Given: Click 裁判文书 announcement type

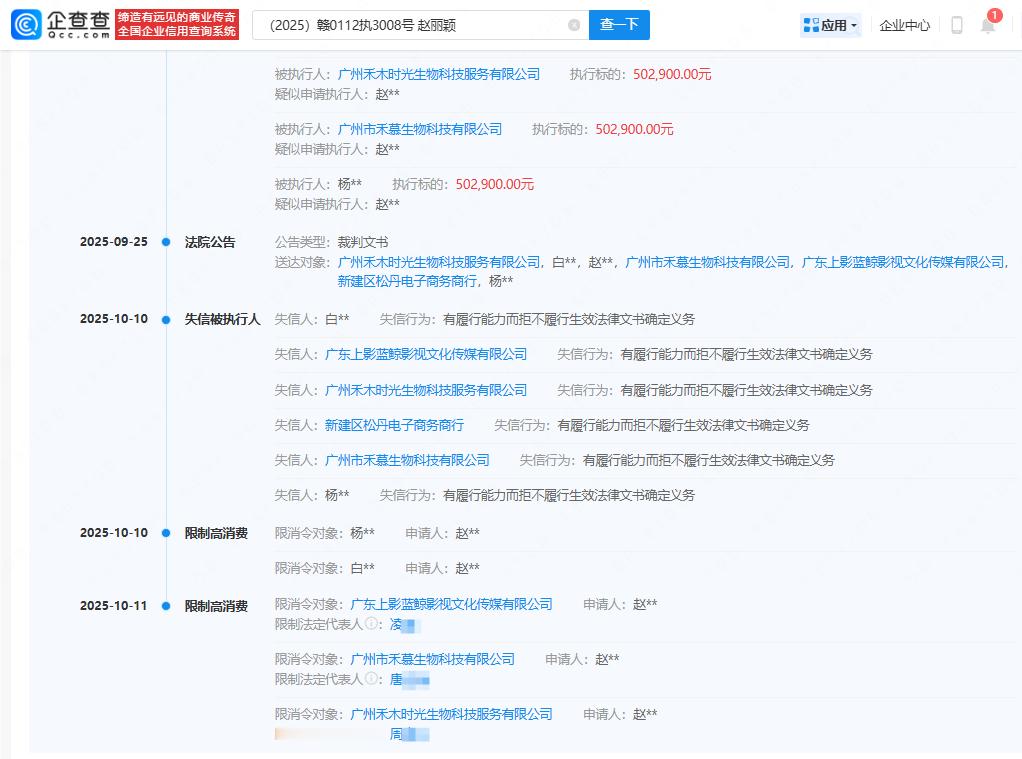Looking at the screenshot, I should pos(363,242).
